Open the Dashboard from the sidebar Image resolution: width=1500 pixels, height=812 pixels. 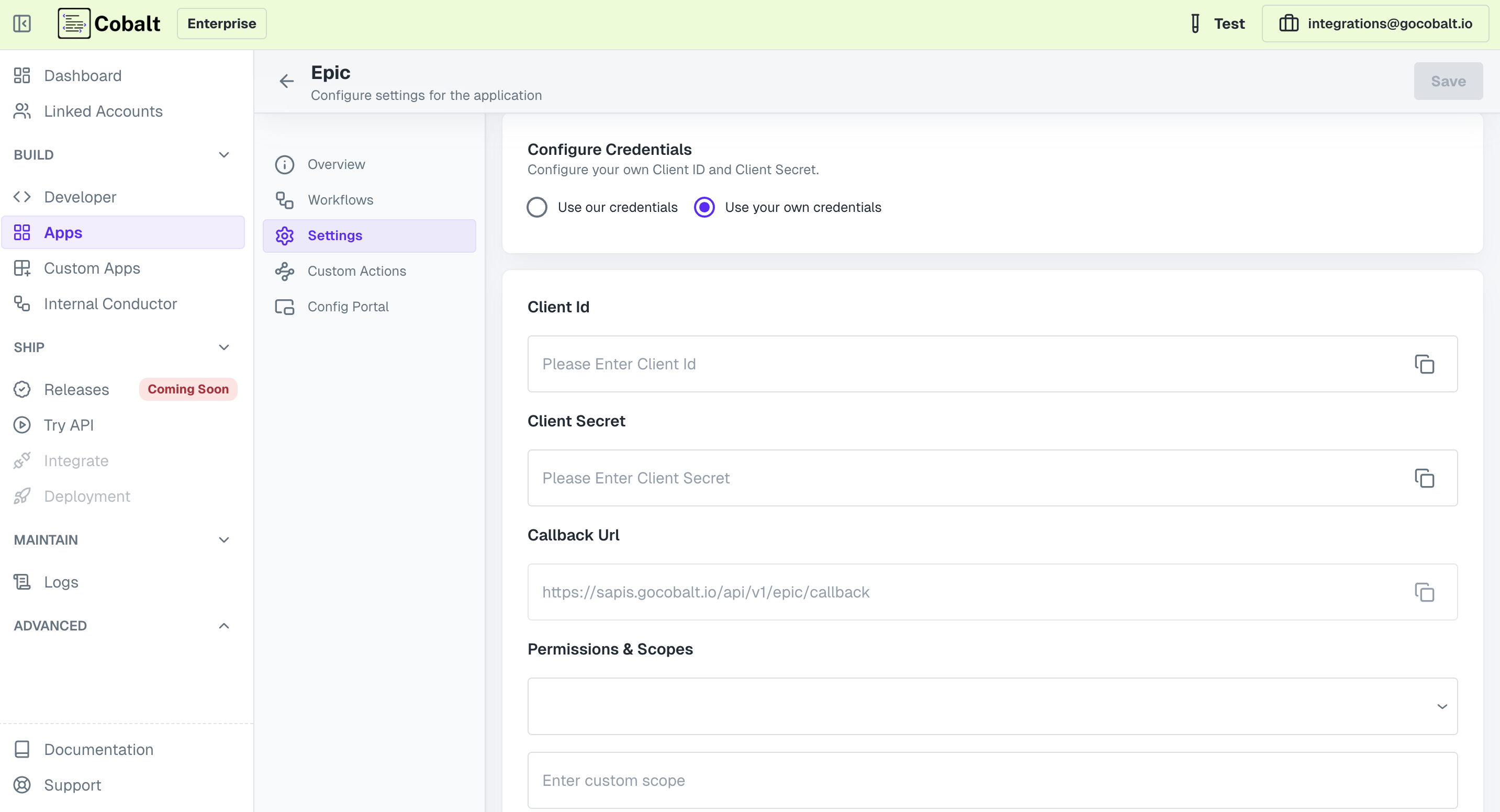pyautogui.click(x=82, y=75)
